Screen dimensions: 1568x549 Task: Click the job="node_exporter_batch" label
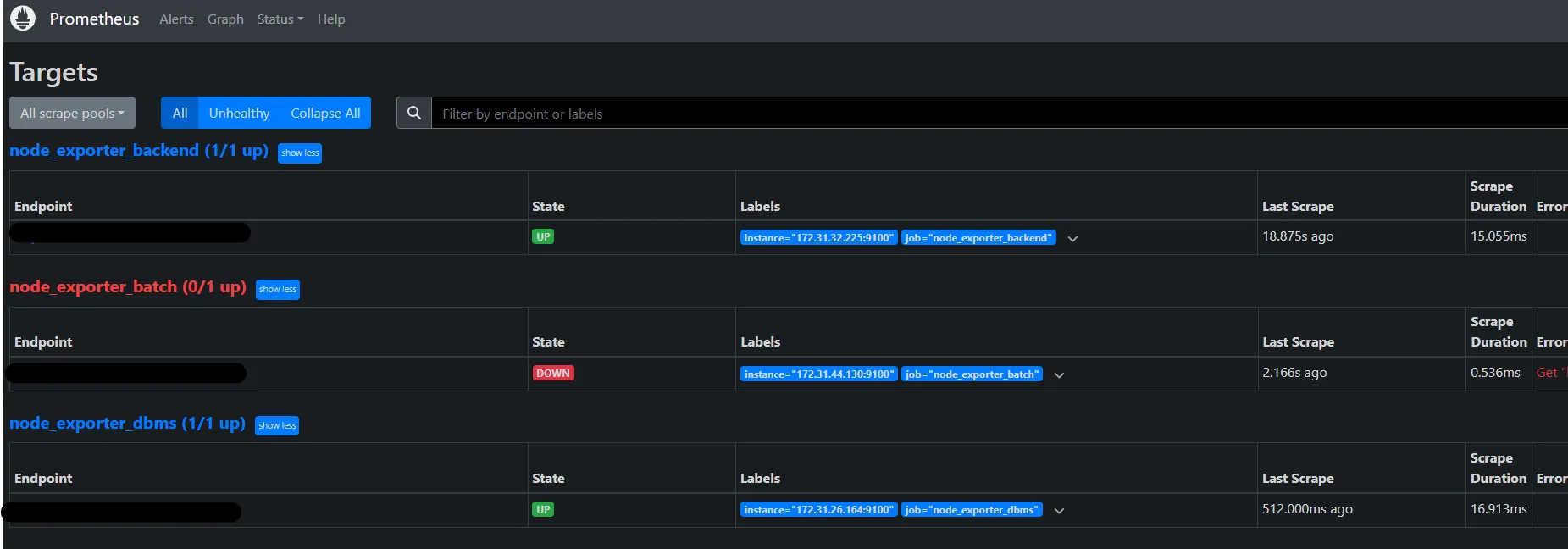point(972,374)
